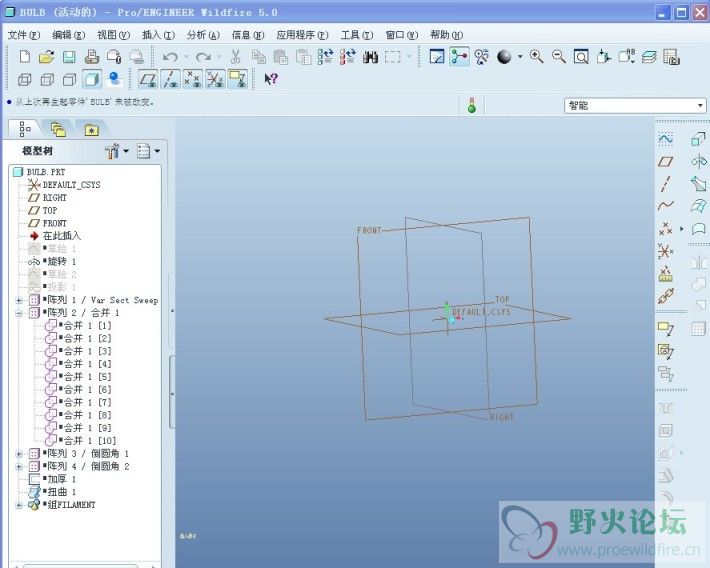Click the Zoom Out magnifier

(x=559, y=57)
